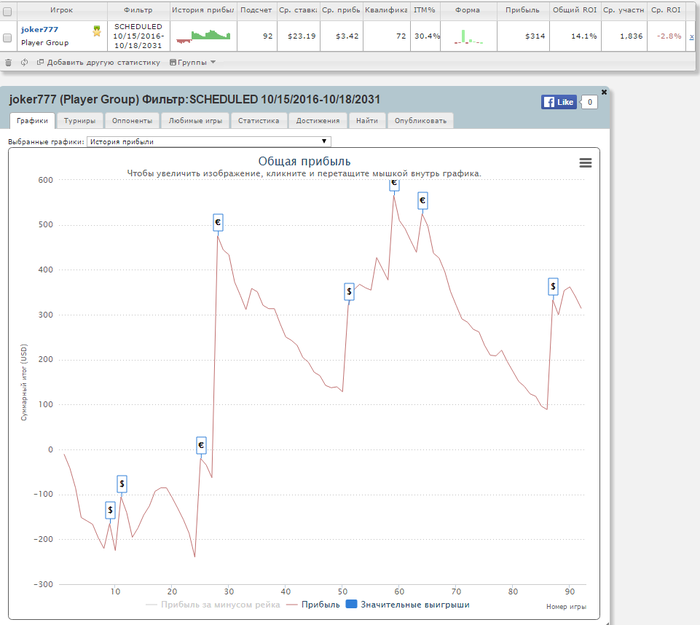This screenshot has width=700, height=625.
Task: Click the refresh arrows icon
Action: 24,62
